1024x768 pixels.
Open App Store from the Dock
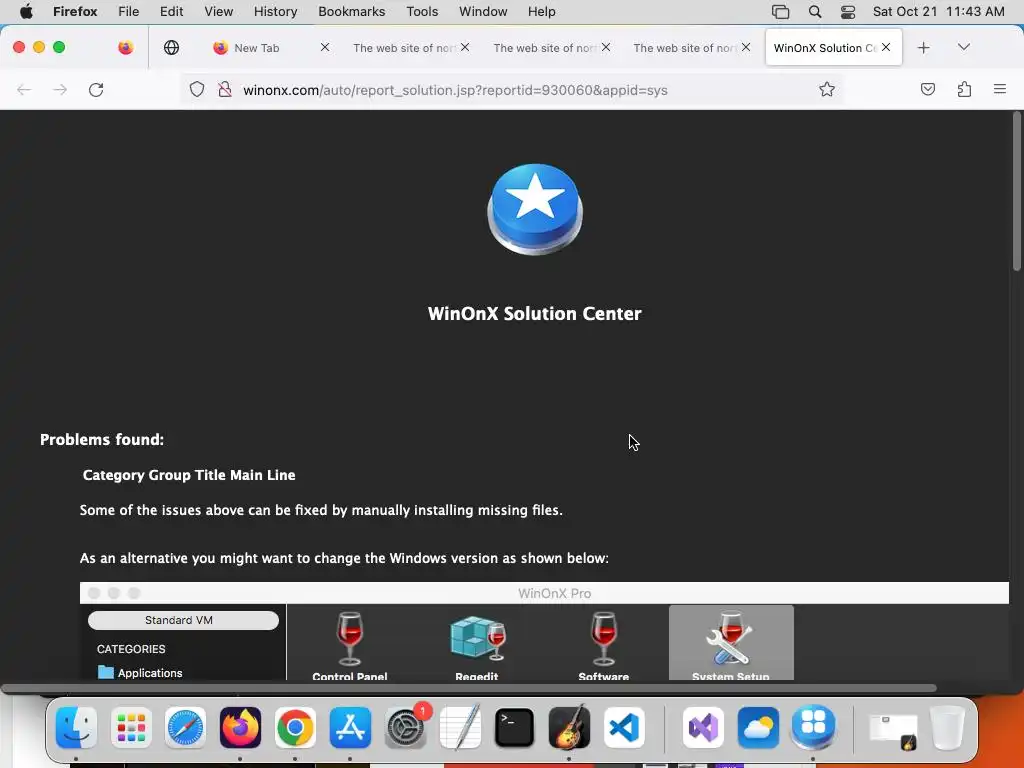click(350, 728)
